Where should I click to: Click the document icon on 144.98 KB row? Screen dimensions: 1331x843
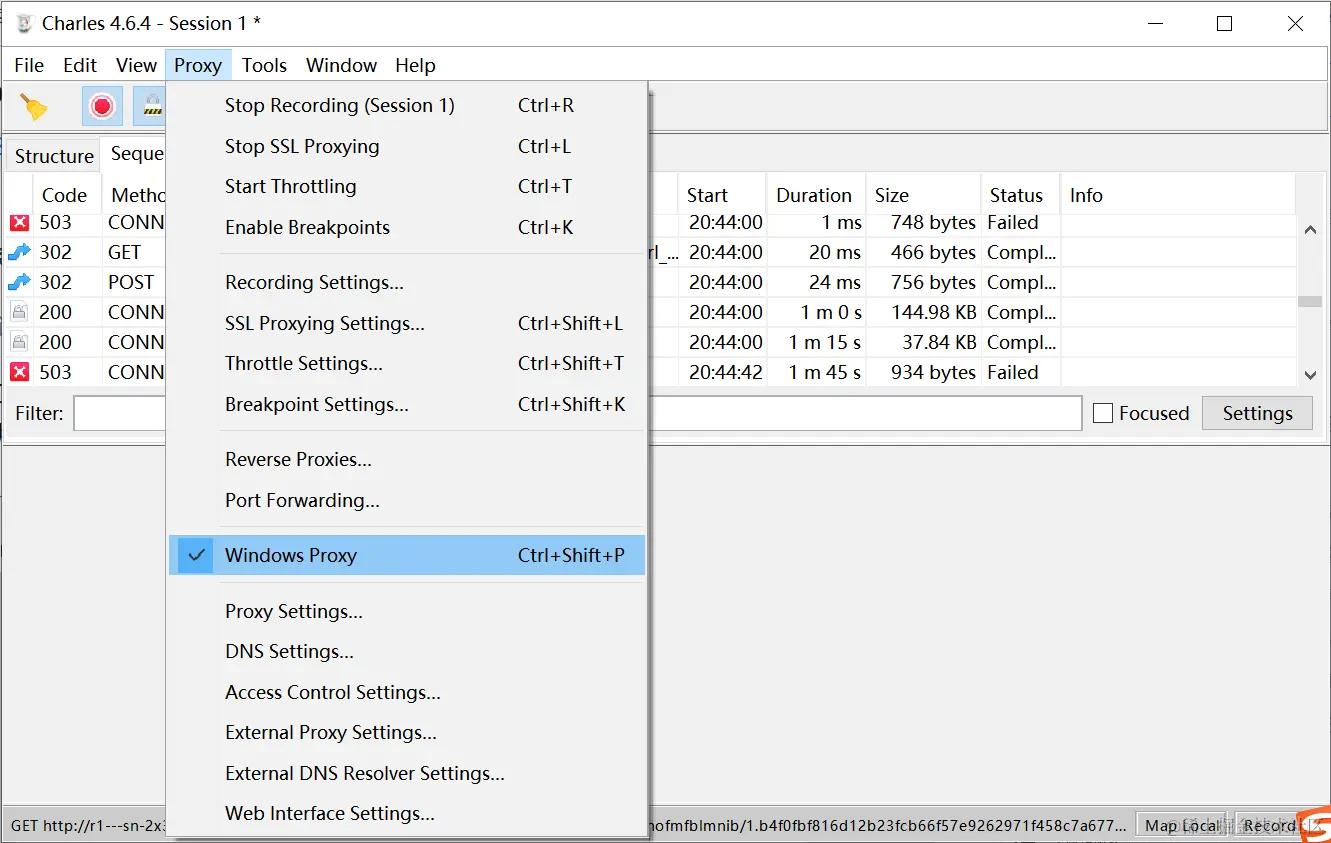[20, 312]
